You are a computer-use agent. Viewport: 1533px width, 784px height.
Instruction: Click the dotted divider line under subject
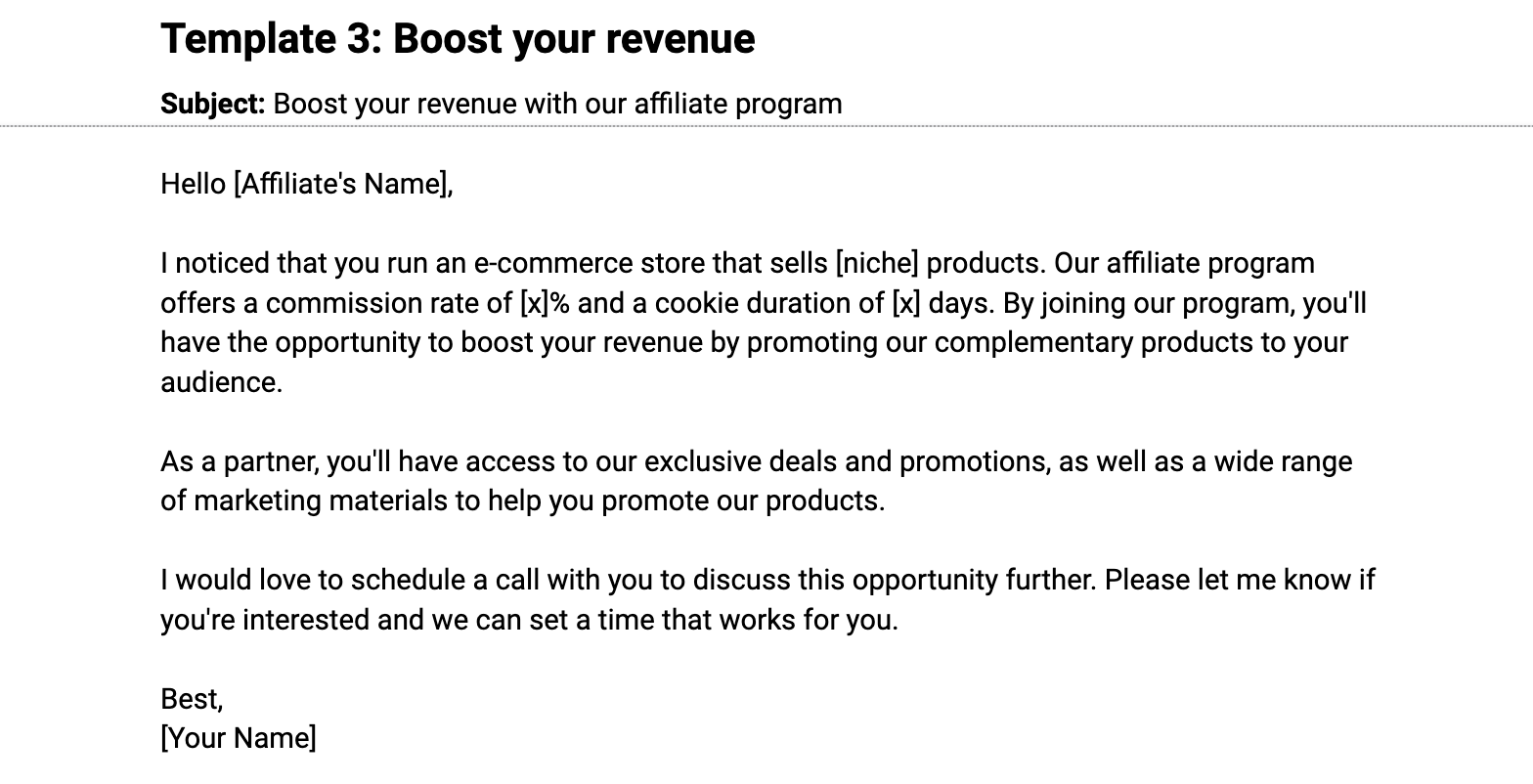click(766, 126)
